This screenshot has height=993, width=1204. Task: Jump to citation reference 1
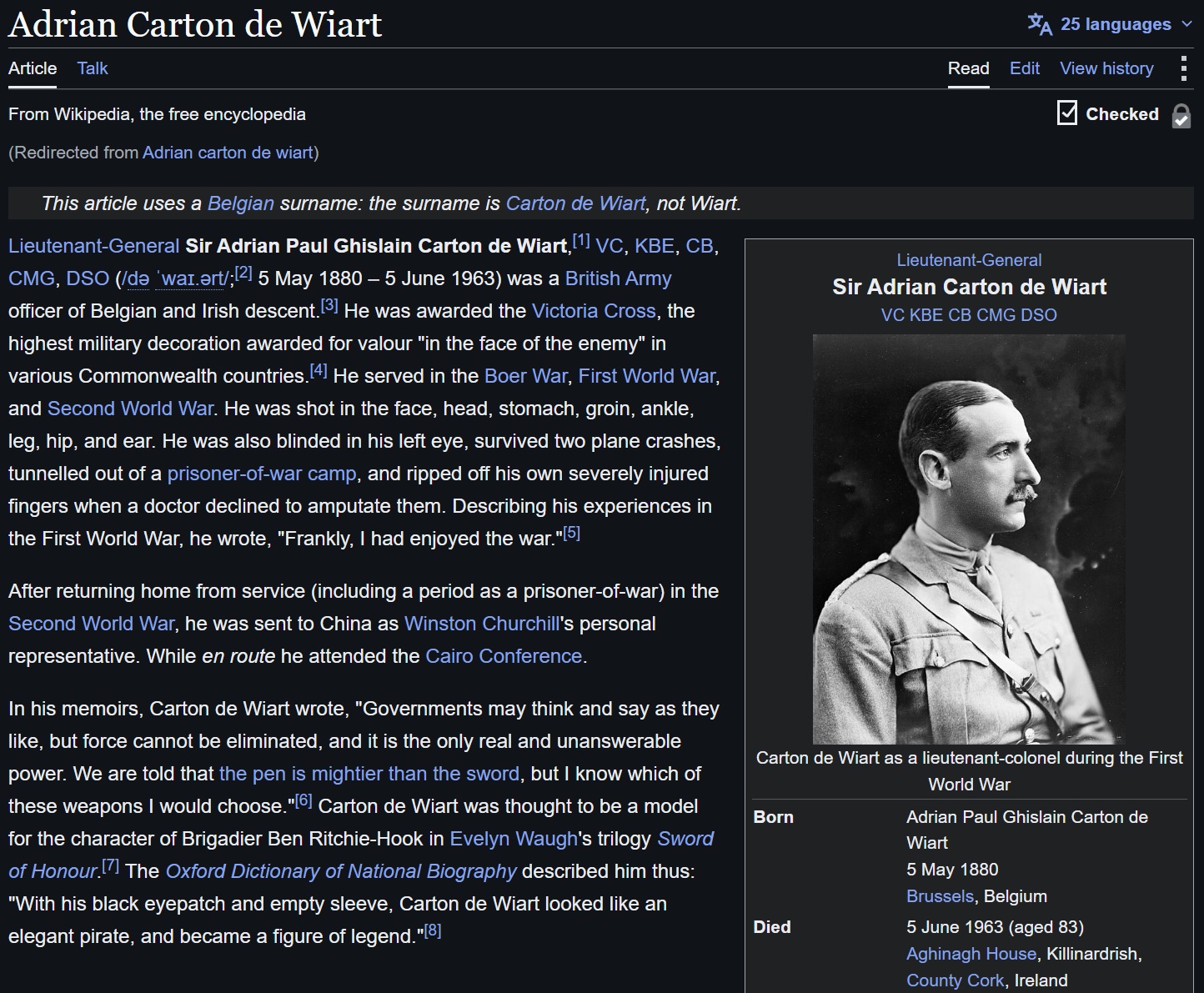(581, 240)
